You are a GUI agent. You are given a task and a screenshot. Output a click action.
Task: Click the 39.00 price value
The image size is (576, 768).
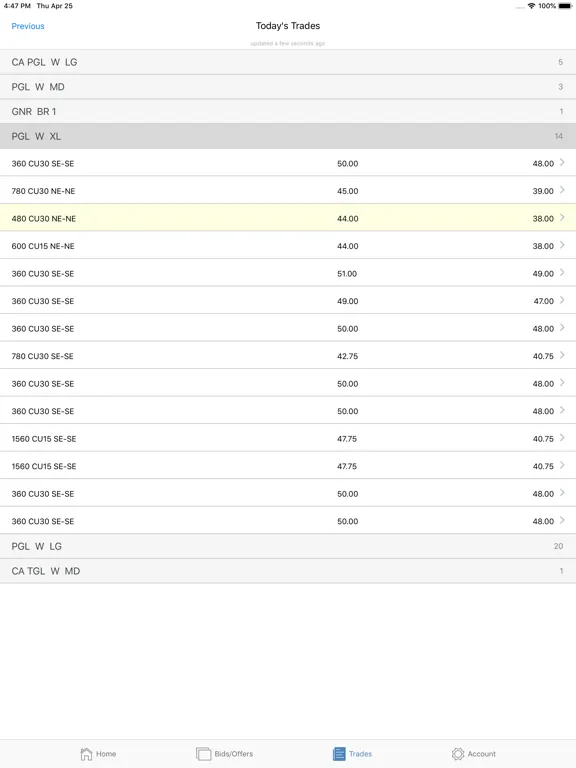[543, 191]
